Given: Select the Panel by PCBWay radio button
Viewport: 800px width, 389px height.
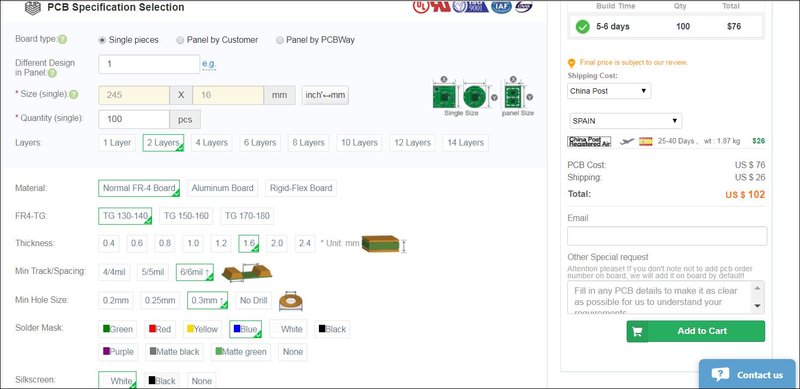Looking at the screenshot, I should click(280, 40).
